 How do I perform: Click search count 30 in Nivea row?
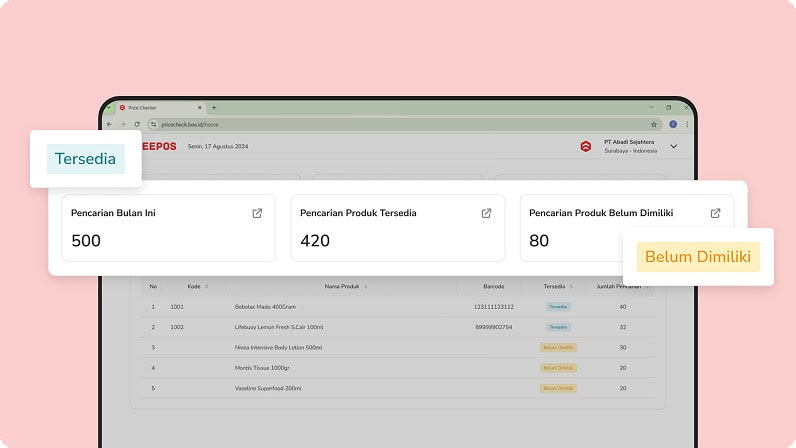[x=623, y=347]
